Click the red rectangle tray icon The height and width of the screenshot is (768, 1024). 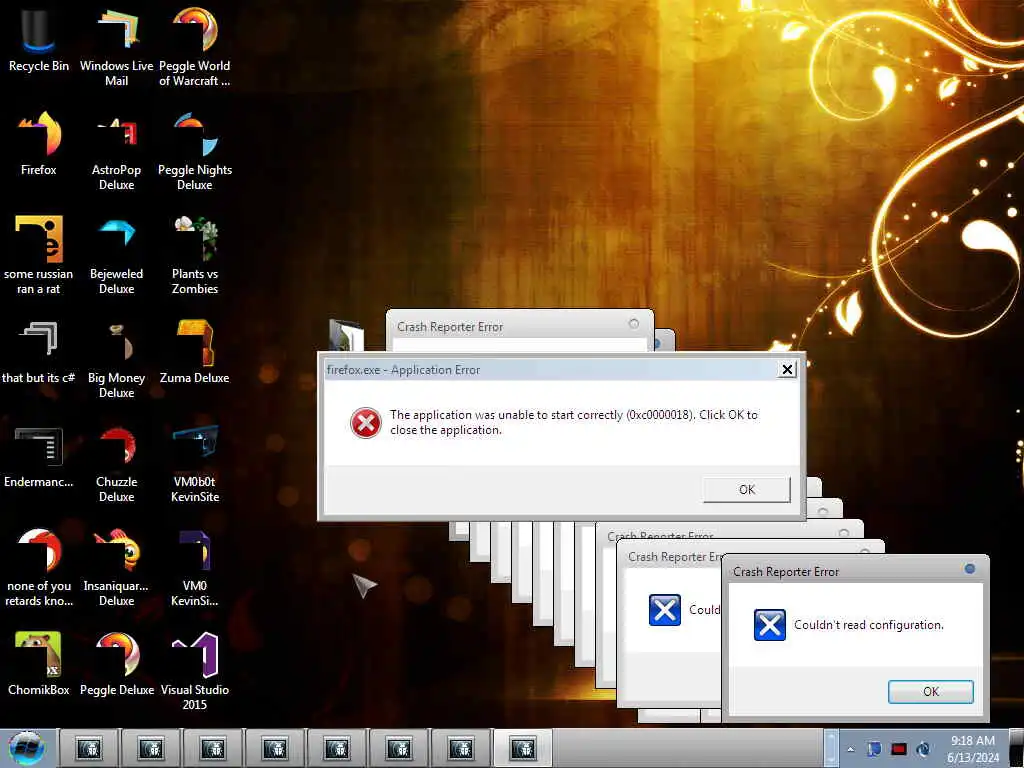pyautogui.click(x=899, y=749)
